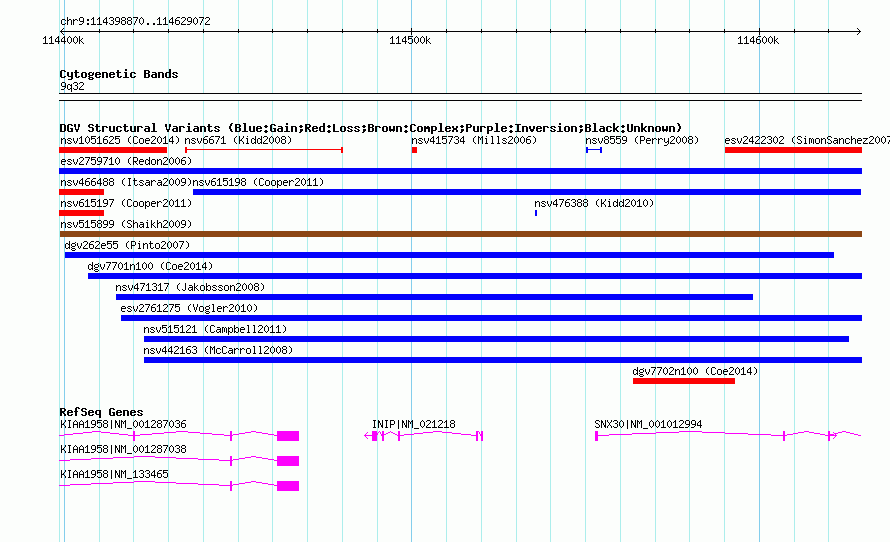Open the KIAA1958|NM_001287038 gene label
The image size is (890, 542).
pyautogui.click(x=123, y=449)
